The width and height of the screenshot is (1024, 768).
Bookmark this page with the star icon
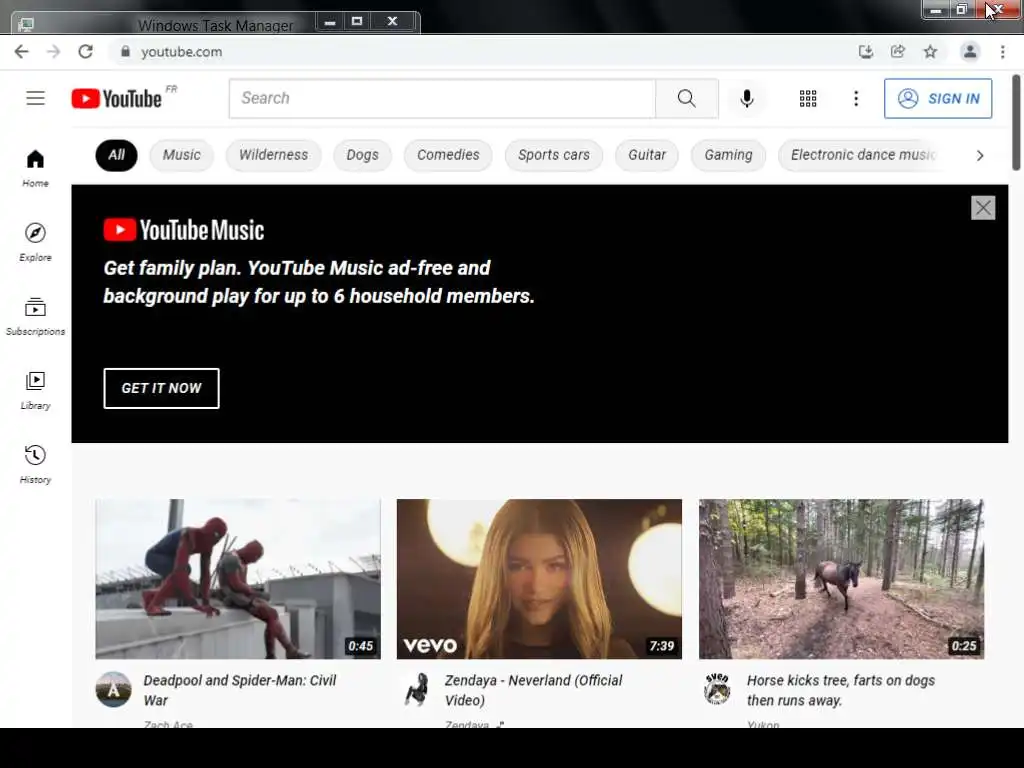[930, 52]
